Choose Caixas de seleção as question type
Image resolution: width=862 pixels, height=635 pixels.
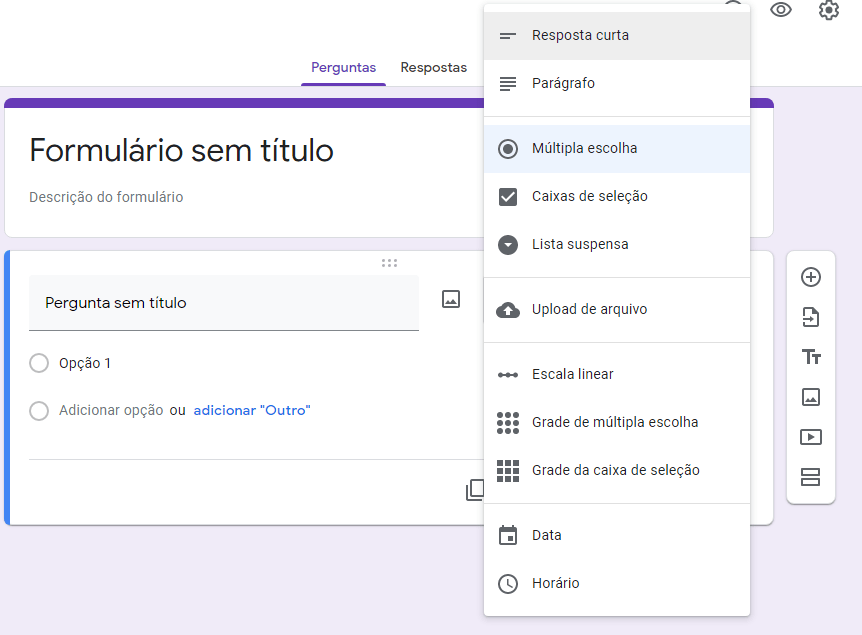[590, 198]
